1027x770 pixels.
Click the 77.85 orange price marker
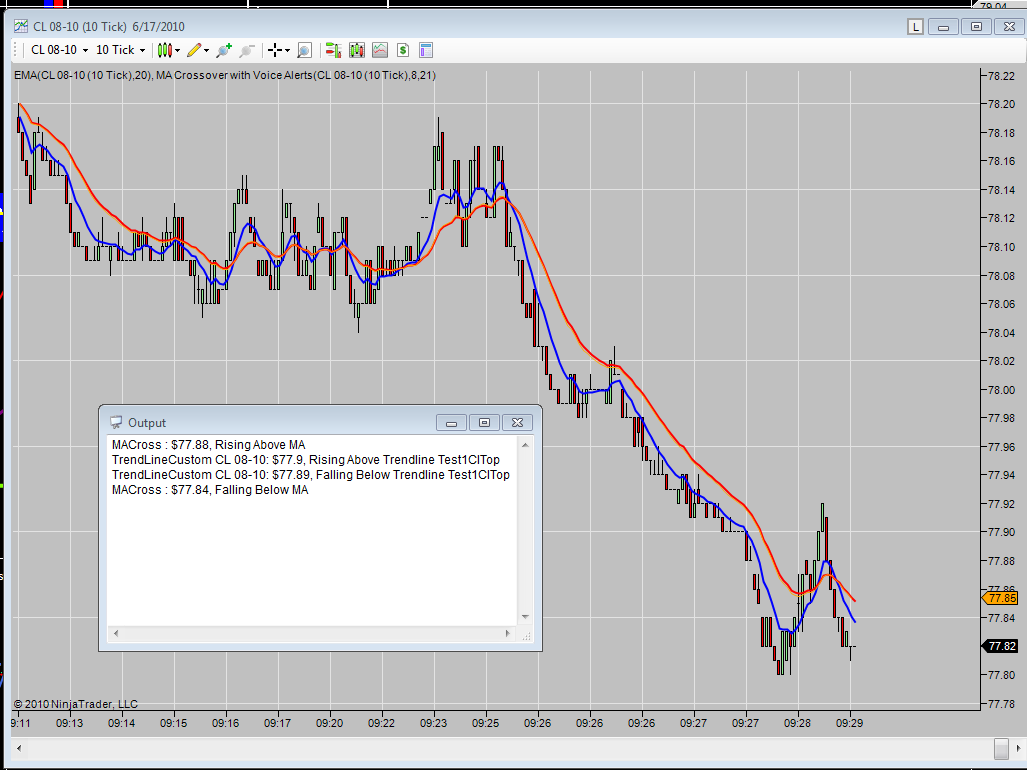[999, 598]
